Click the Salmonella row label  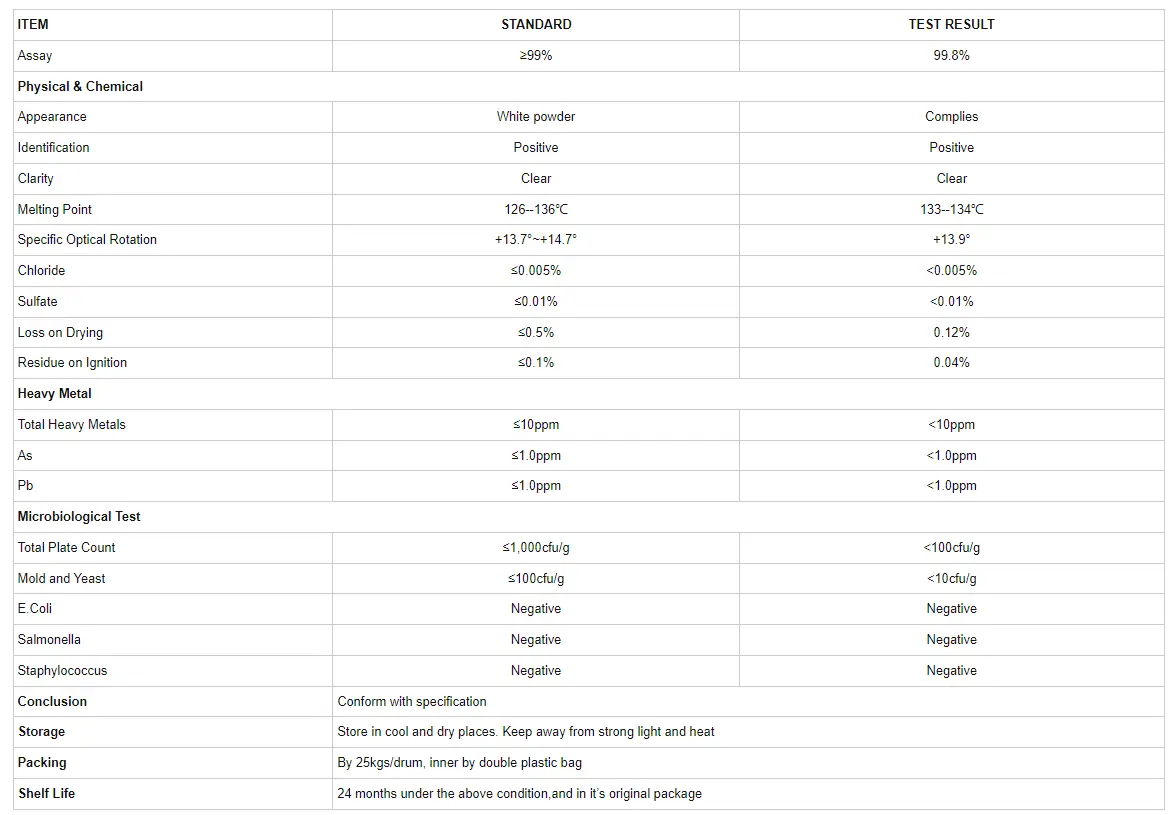point(49,640)
